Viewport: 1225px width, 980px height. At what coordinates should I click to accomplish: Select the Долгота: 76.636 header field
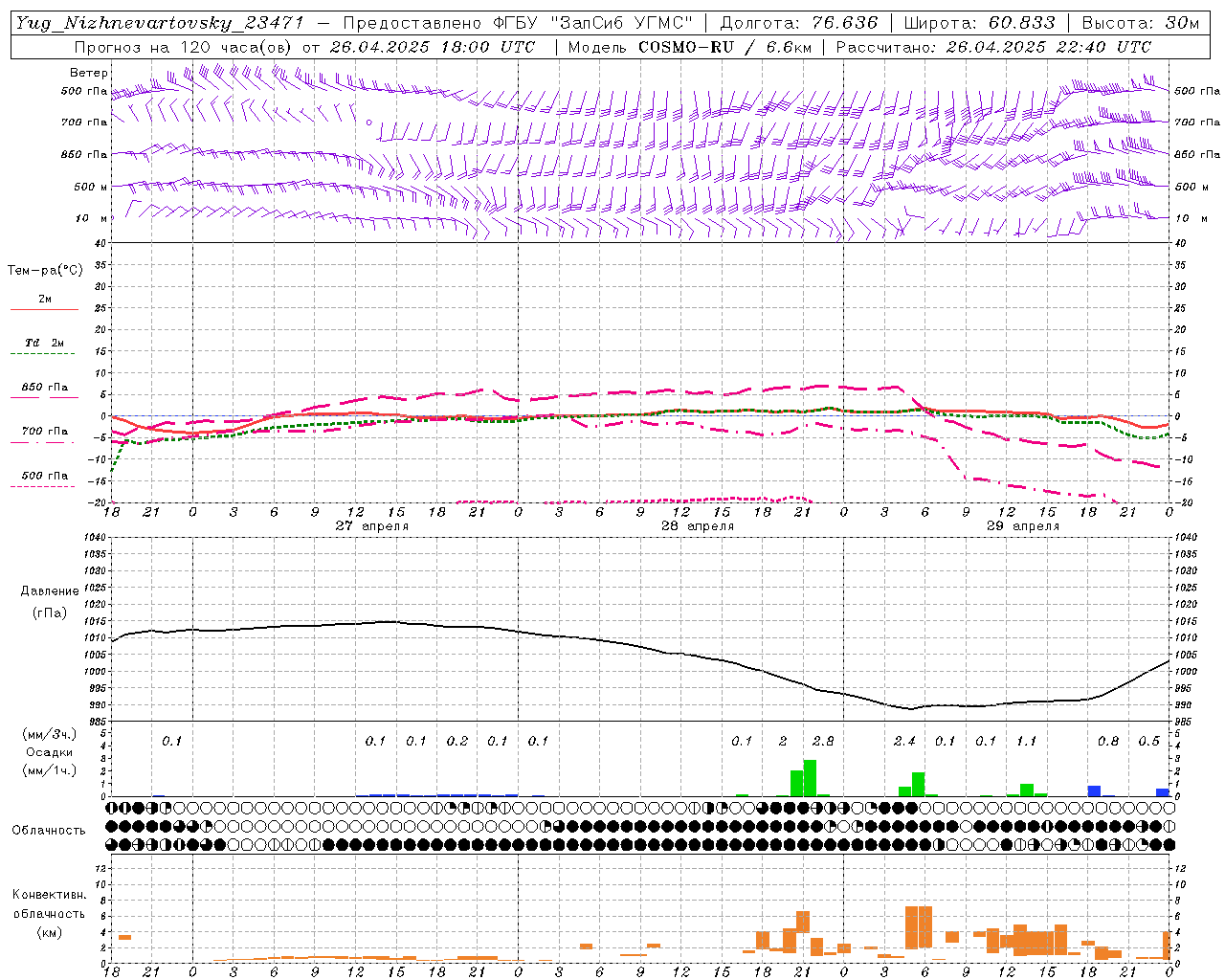(798, 23)
